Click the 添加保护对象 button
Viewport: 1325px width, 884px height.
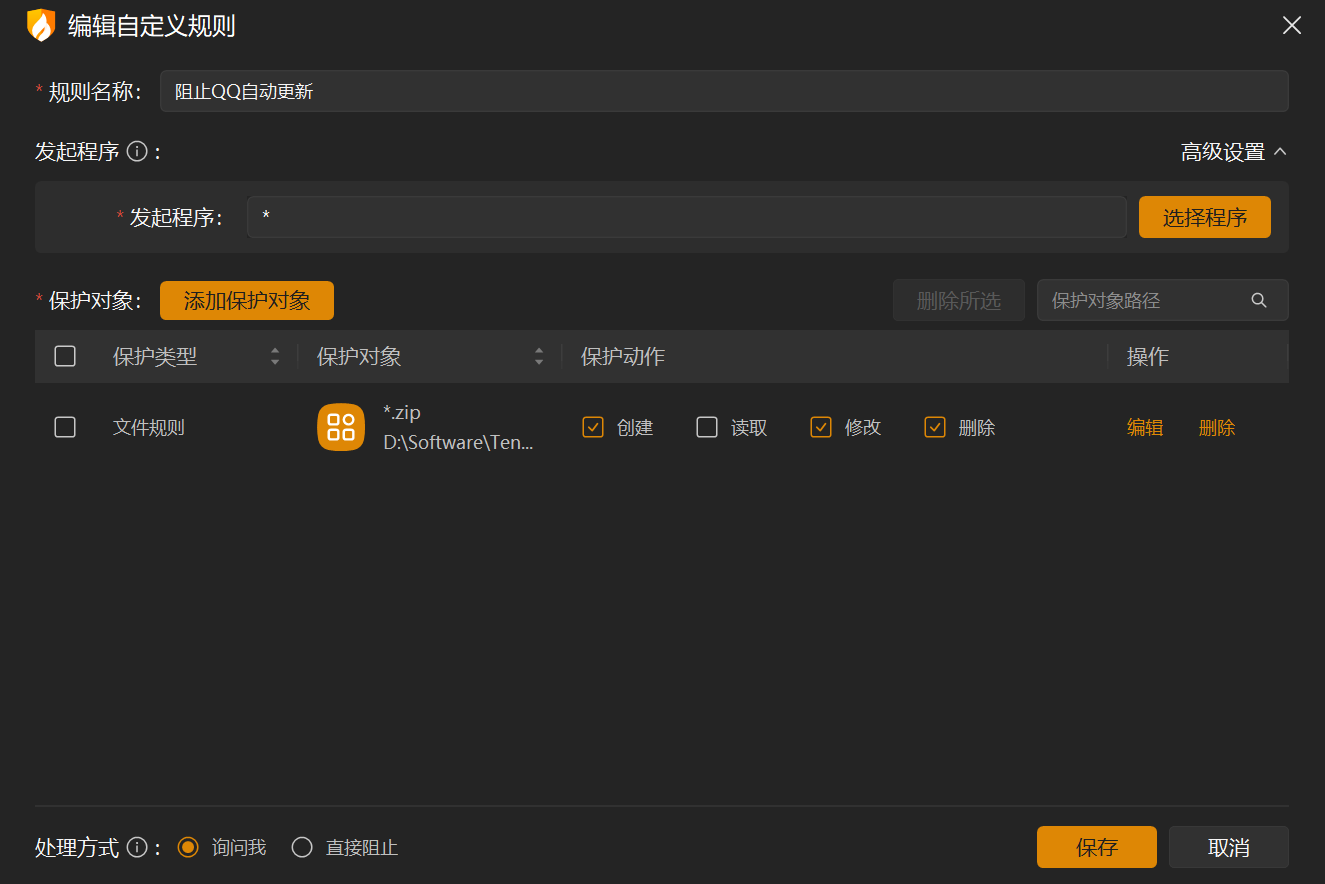247,301
